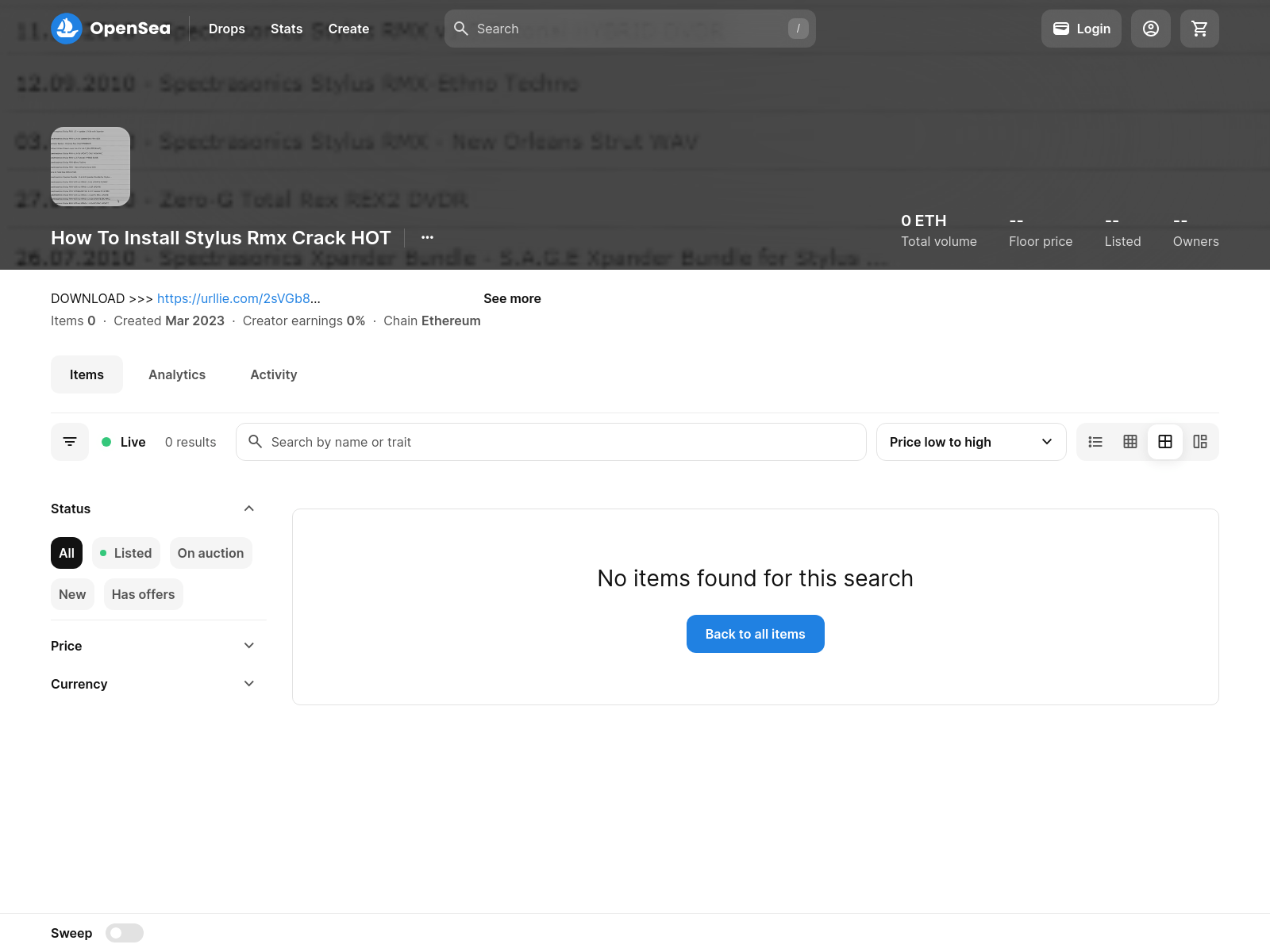
Task: Click the OpenSea wordmark
Action: pyautogui.click(x=130, y=29)
